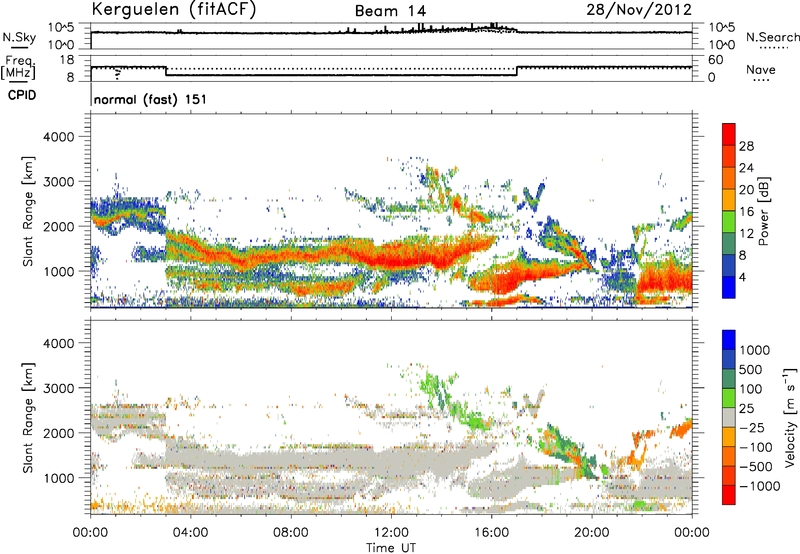This screenshot has height=554, width=800.
Task: Click the '12:00' time tick label
Action: pyautogui.click(x=391, y=533)
